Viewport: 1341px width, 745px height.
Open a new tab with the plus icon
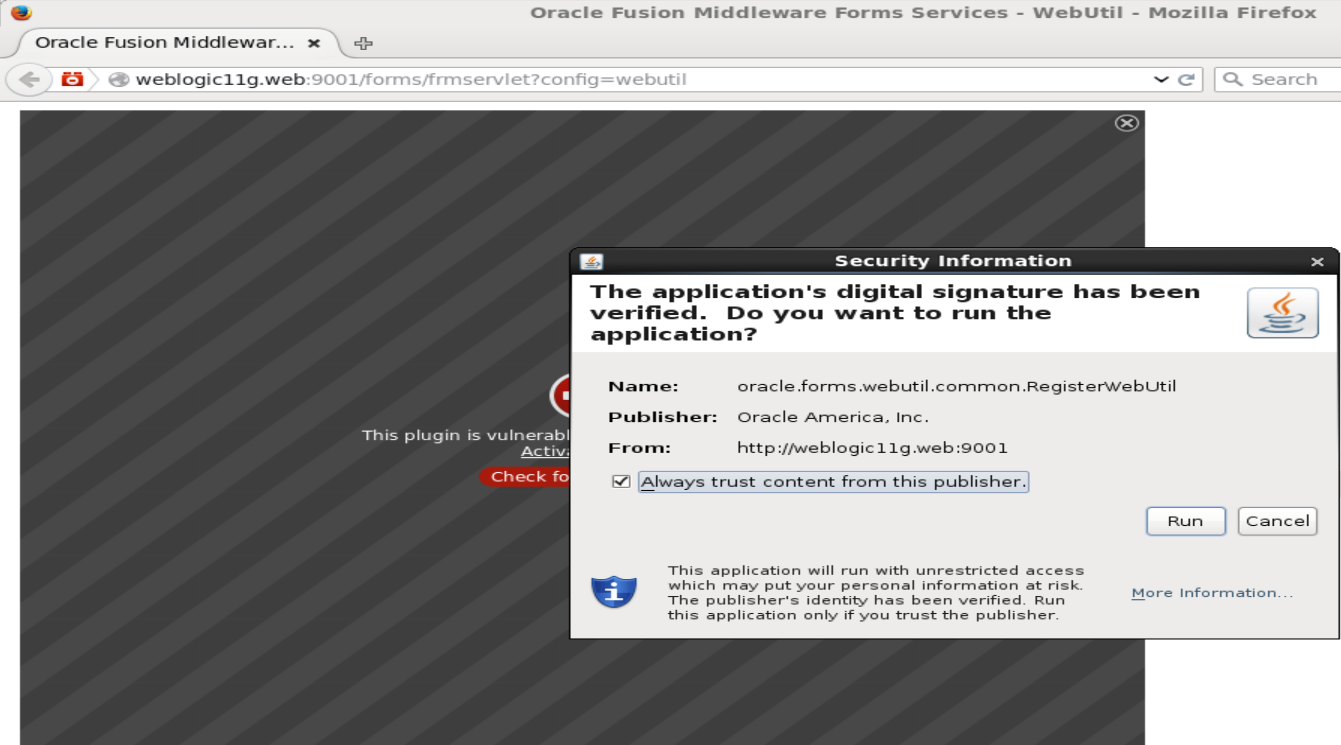[364, 43]
